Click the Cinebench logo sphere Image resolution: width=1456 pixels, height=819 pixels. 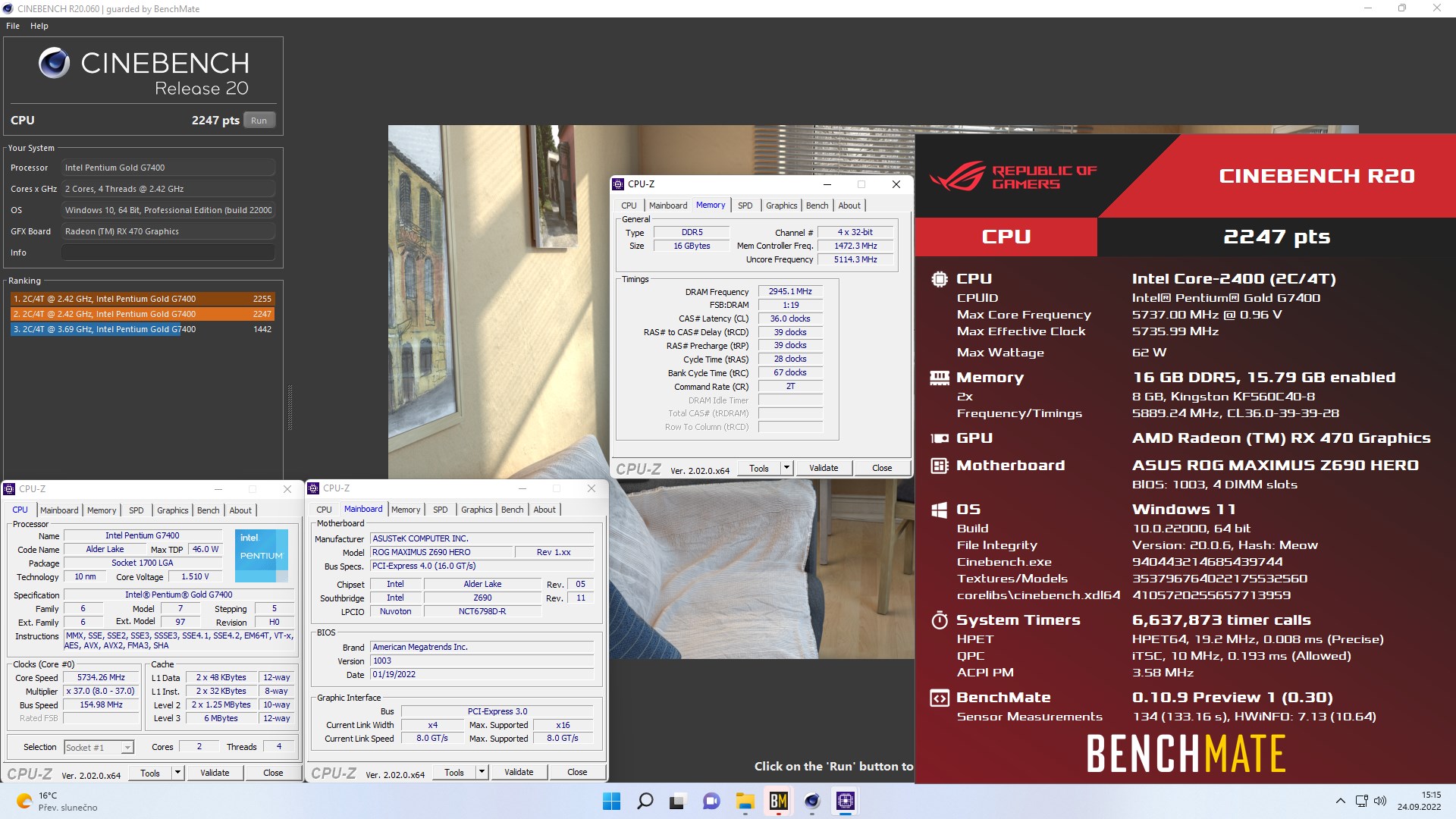point(54,63)
